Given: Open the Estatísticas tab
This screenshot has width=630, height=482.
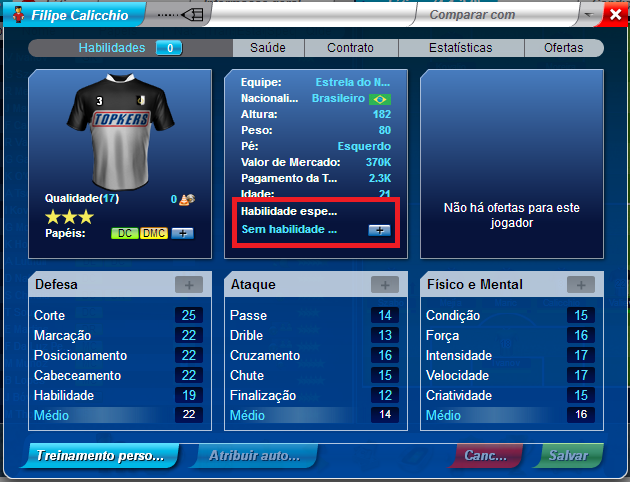Looking at the screenshot, I should click(x=461, y=48).
